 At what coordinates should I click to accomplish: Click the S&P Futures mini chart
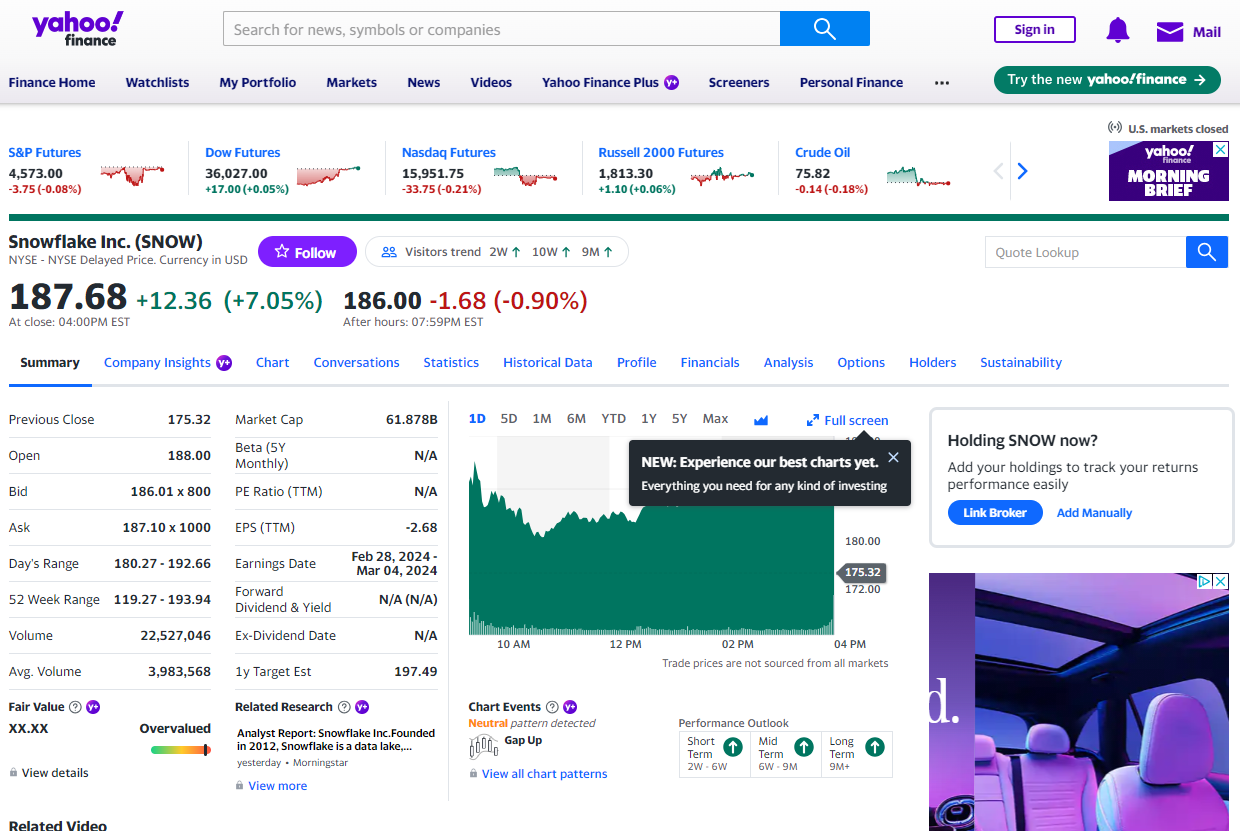coord(132,175)
